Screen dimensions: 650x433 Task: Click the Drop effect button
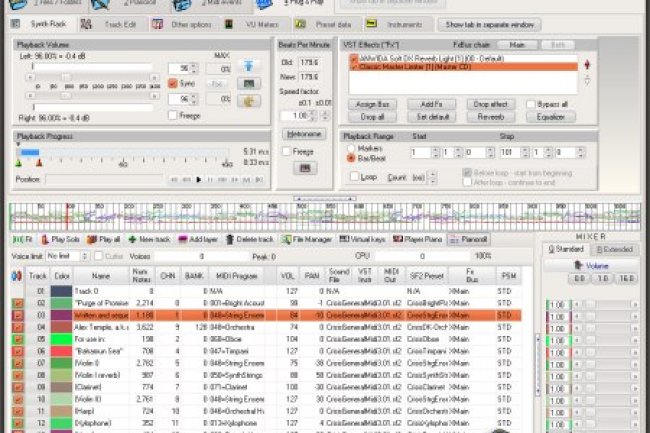click(490, 104)
